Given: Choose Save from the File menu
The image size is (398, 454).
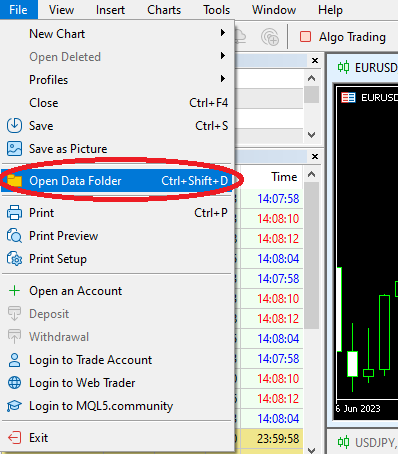Looking at the screenshot, I should pos(117,126).
